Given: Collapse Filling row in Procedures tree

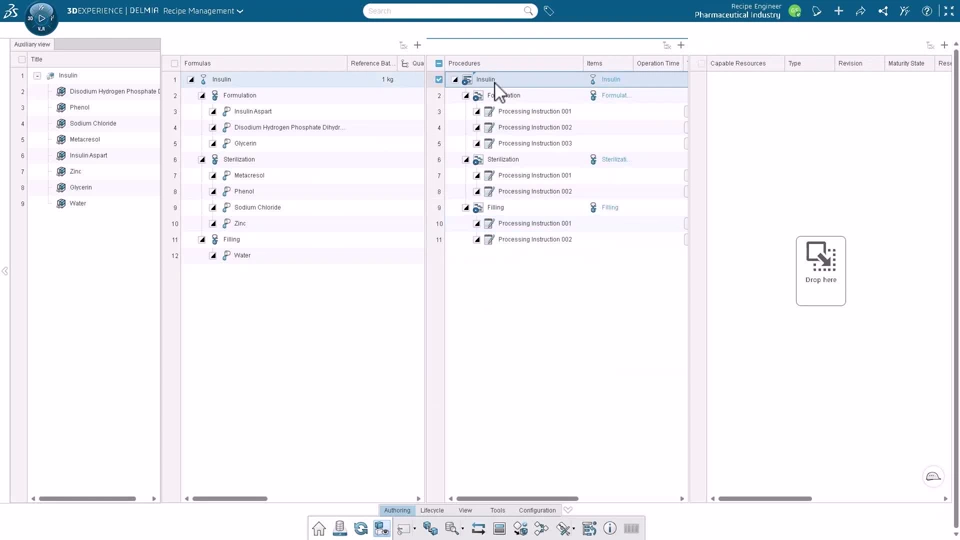Looking at the screenshot, I should tap(466, 208).
